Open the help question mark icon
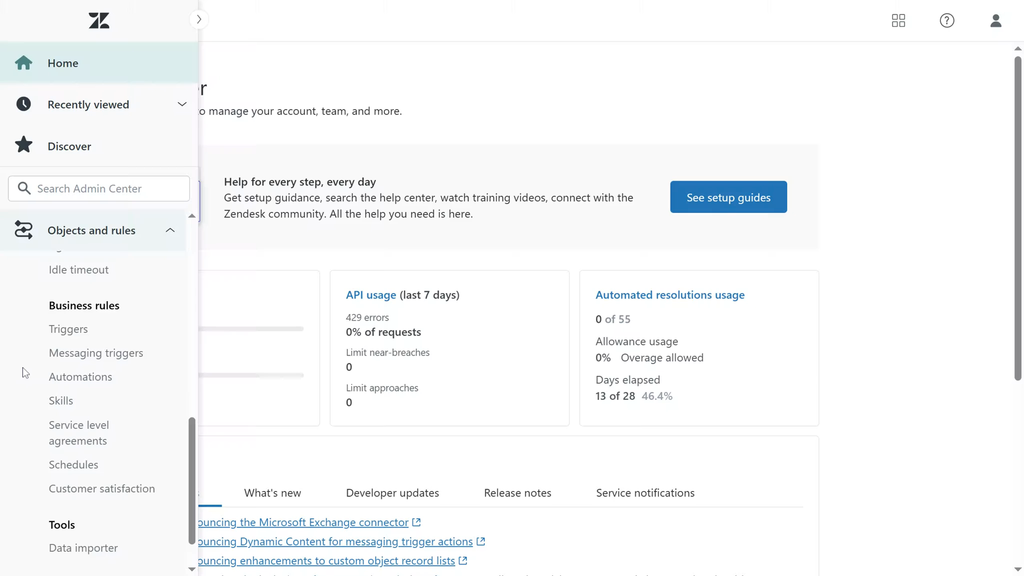The height and width of the screenshot is (576, 1024). coord(947,21)
